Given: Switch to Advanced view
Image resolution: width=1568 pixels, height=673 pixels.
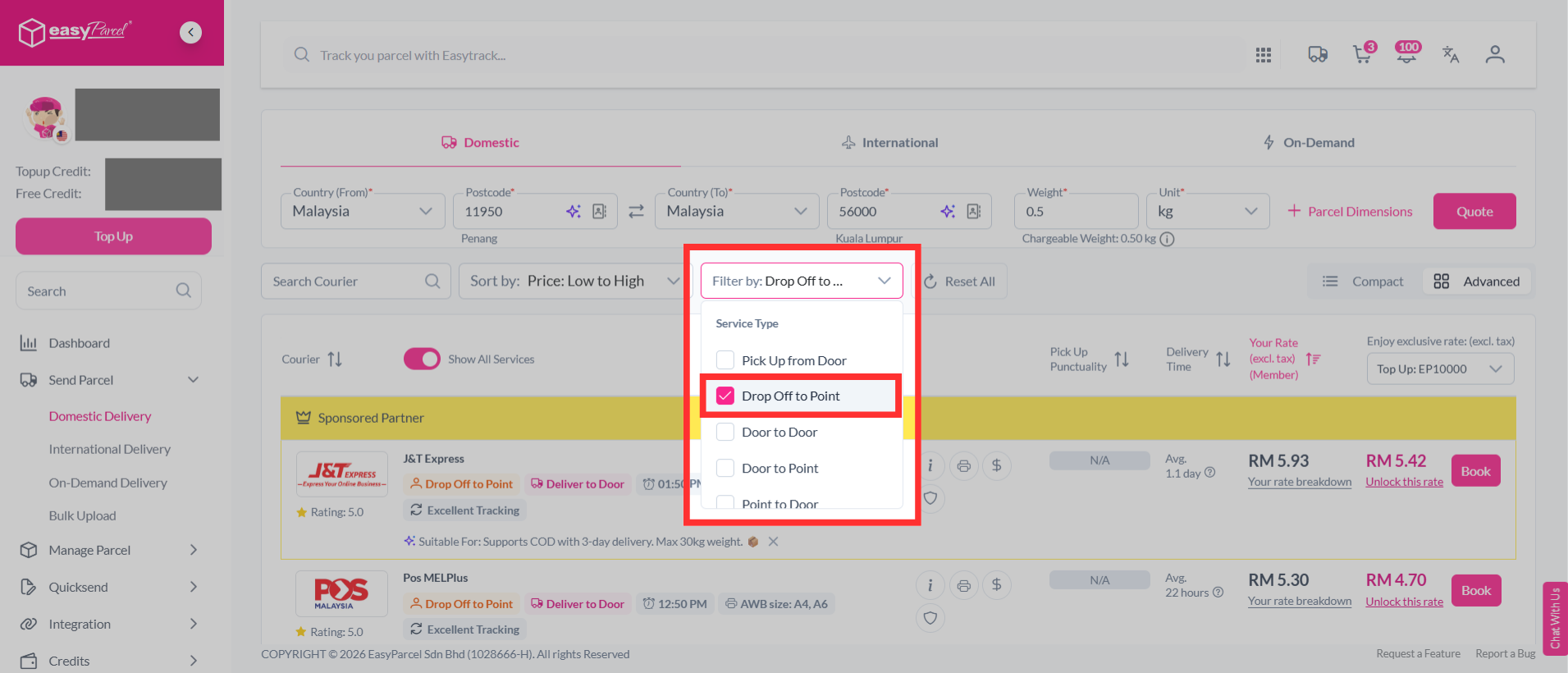Looking at the screenshot, I should pyautogui.click(x=1477, y=282).
